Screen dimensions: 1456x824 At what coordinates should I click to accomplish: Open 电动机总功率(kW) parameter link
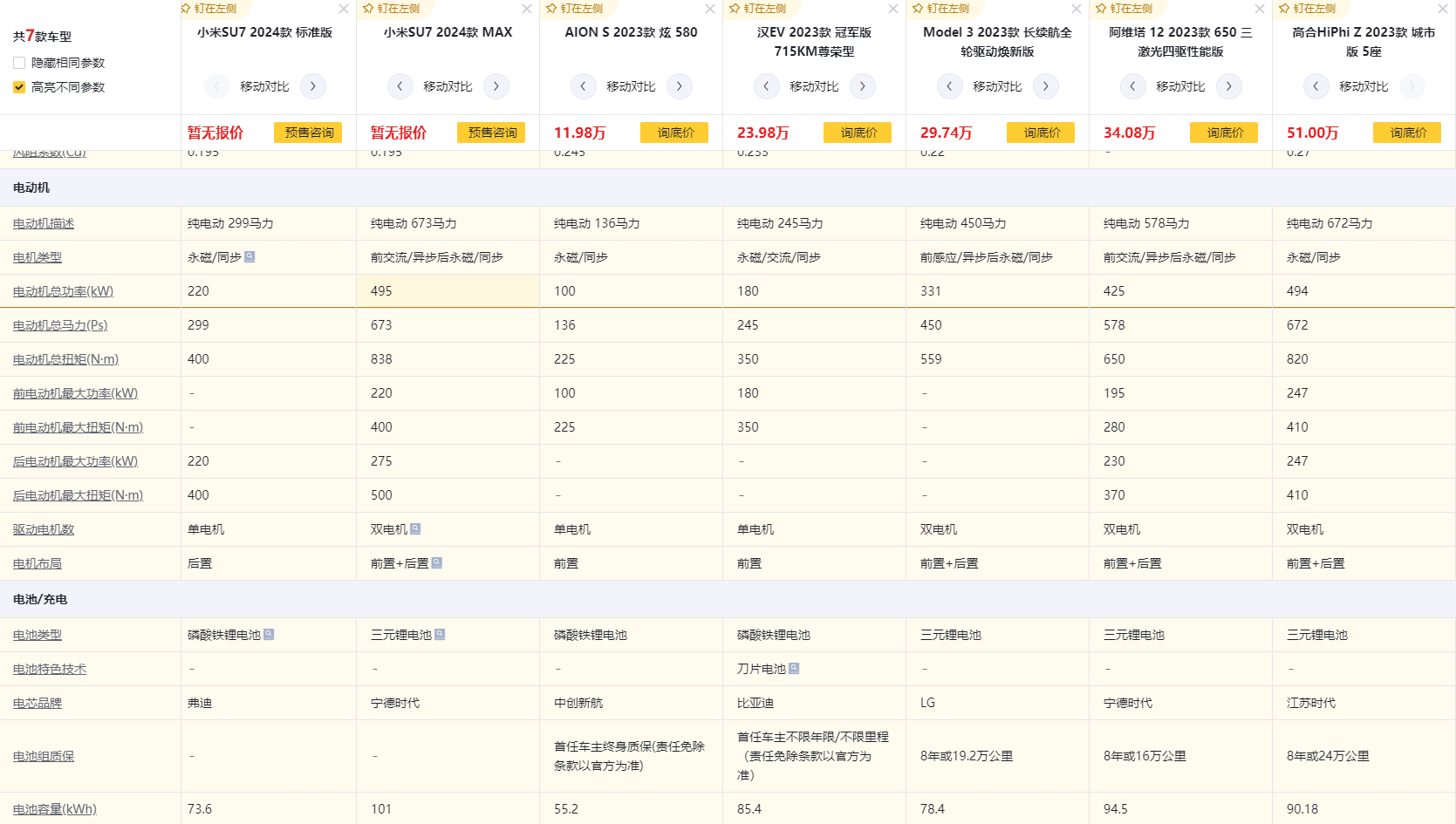63,291
